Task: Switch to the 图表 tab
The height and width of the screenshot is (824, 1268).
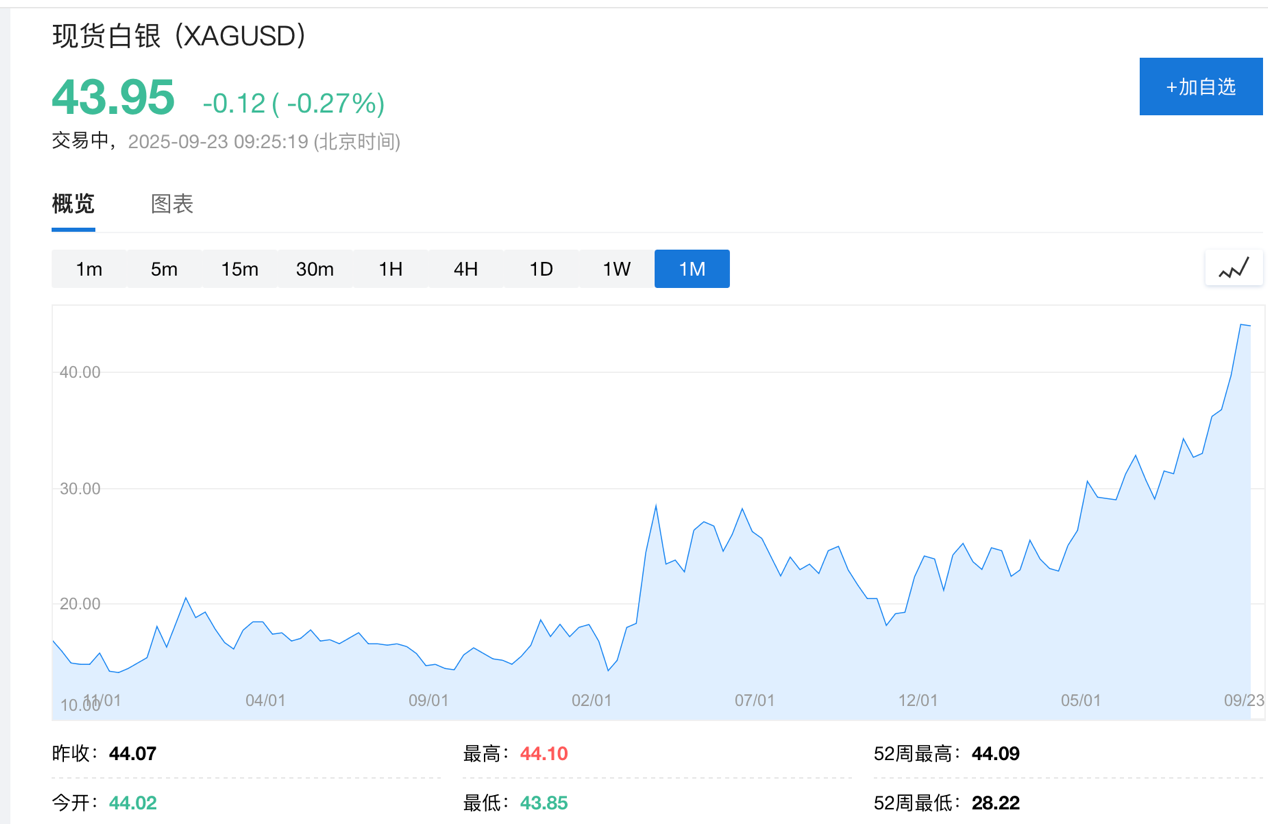Action: (x=172, y=203)
